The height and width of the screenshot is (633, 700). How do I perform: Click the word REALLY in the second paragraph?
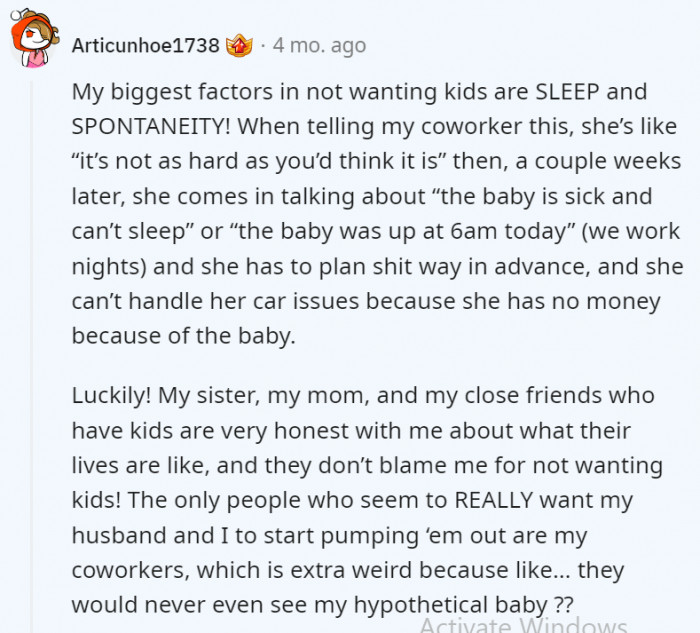click(494, 500)
